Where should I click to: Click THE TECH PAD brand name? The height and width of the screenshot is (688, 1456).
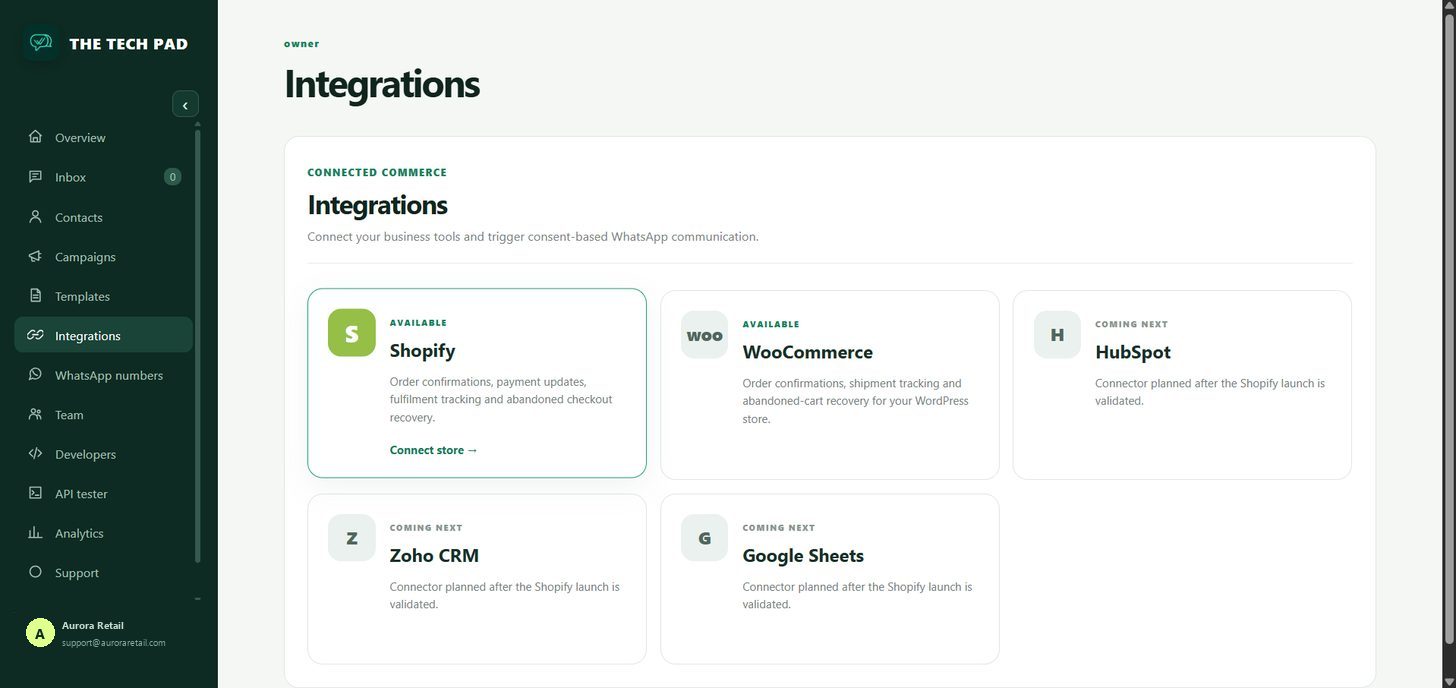pyautogui.click(x=129, y=44)
